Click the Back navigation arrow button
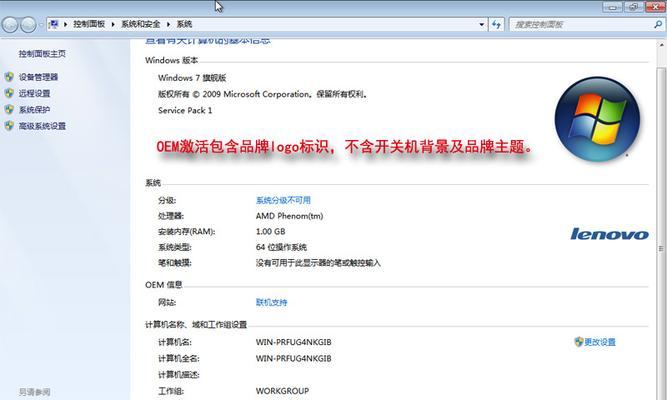The image size is (667, 400). click(x=10, y=25)
